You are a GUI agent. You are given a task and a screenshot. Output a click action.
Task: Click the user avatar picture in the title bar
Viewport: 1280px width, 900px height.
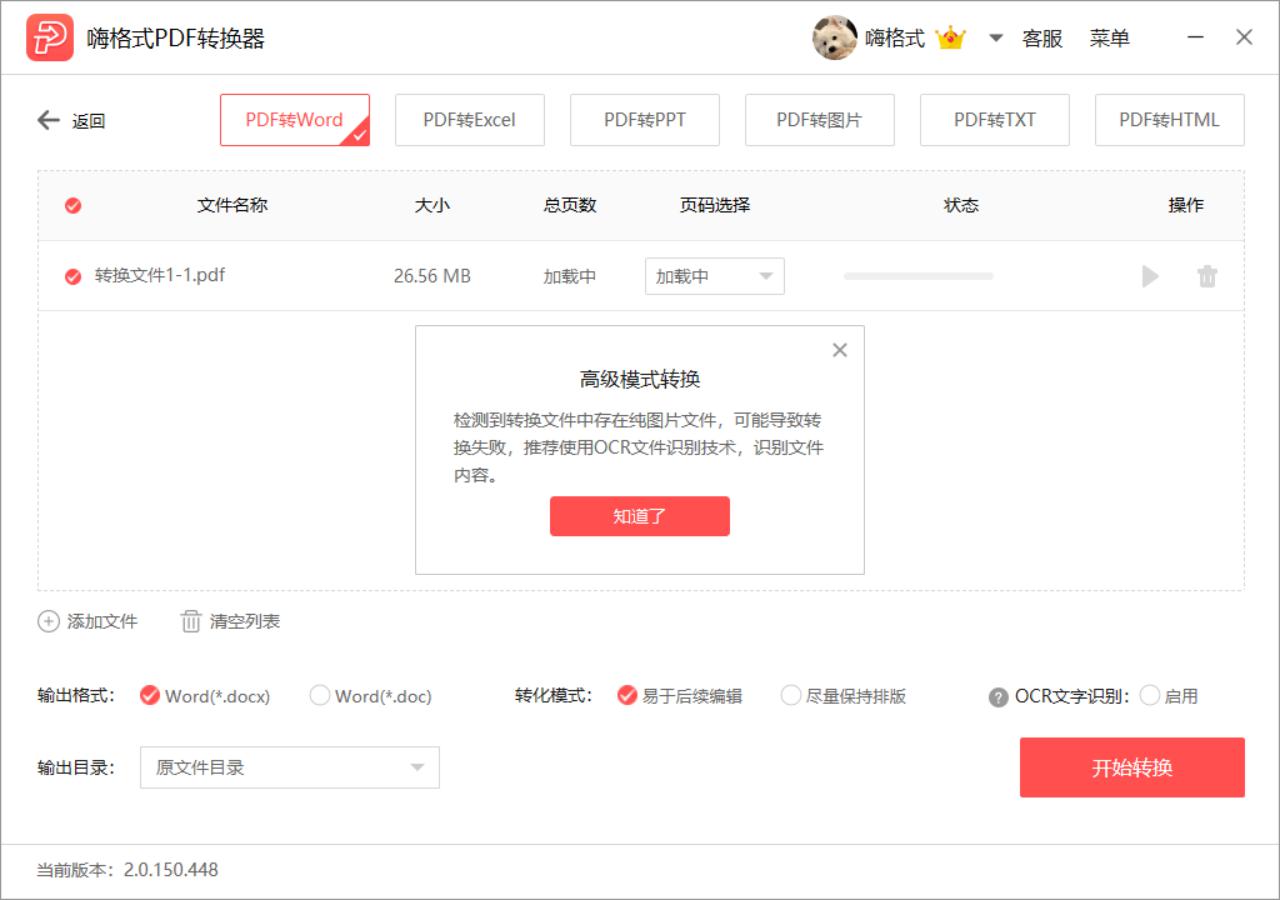[834, 38]
